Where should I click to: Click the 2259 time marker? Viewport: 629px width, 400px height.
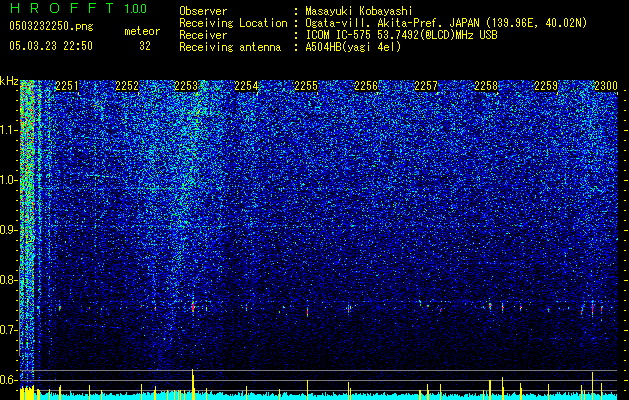pos(546,86)
